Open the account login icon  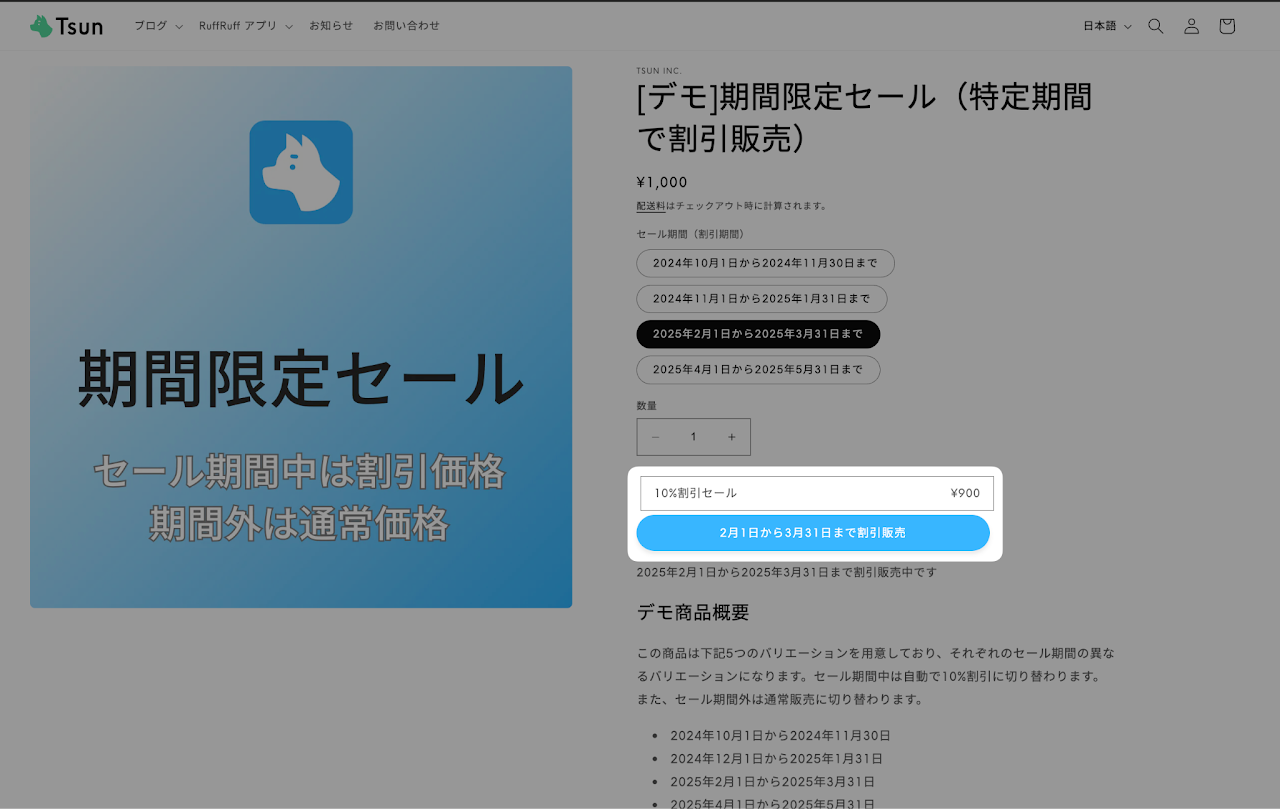[x=1191, y=26]
